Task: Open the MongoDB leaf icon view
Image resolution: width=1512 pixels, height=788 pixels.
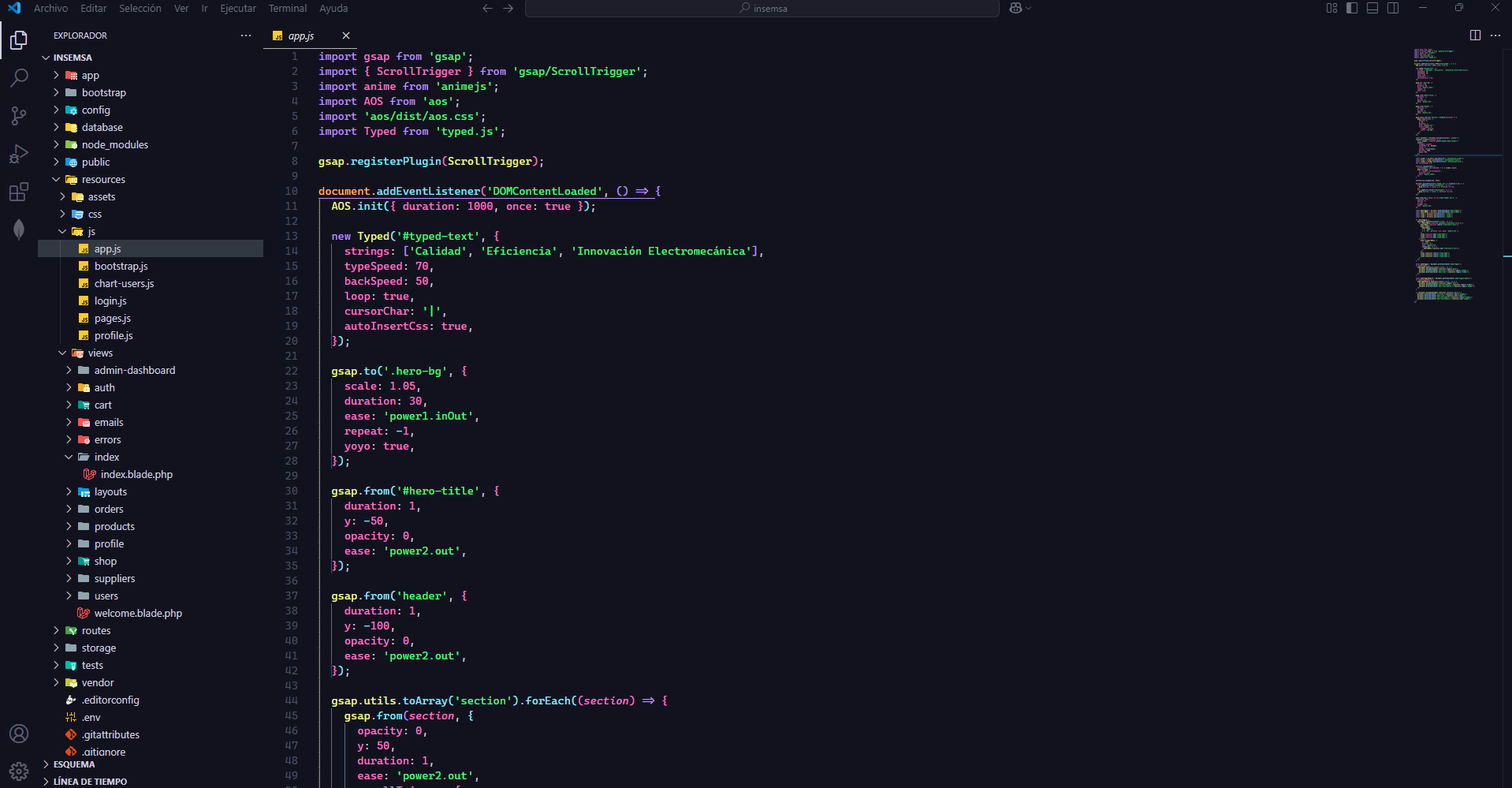Action: pyautogui.click(x=19, y=229)
